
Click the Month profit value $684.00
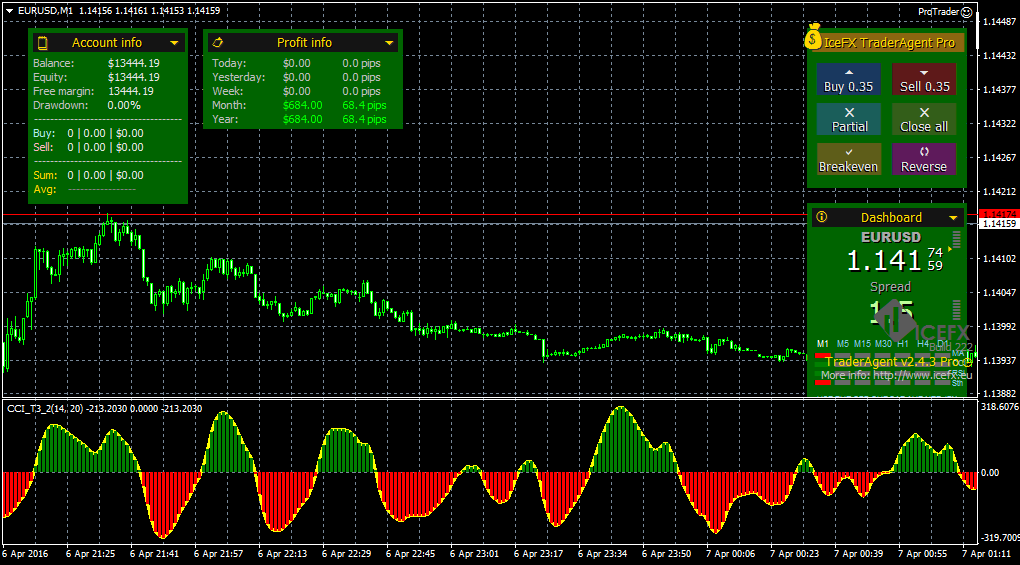pyautogui.click(x=302, y=105)
